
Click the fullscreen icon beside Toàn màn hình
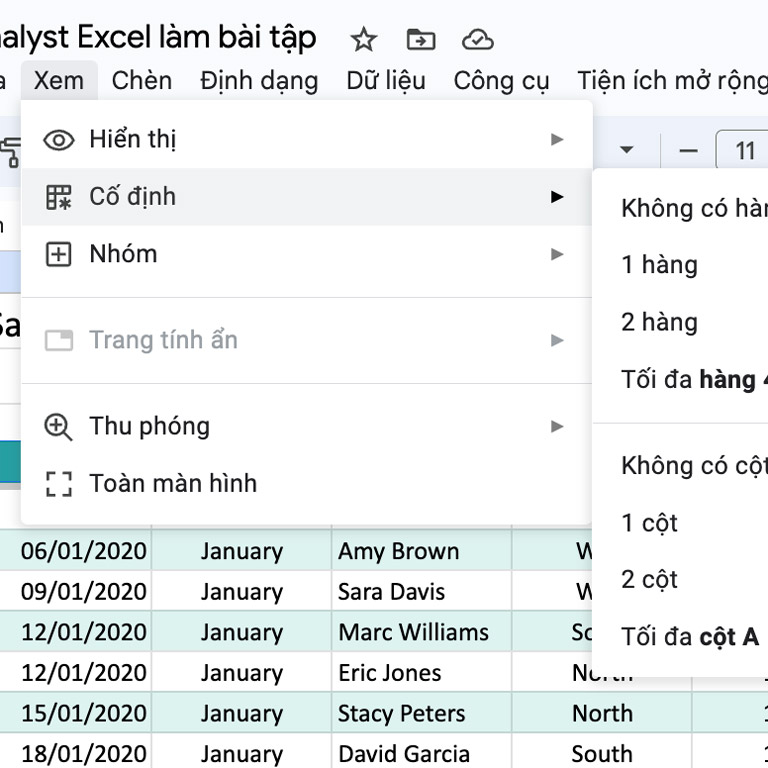coord(59,484)
